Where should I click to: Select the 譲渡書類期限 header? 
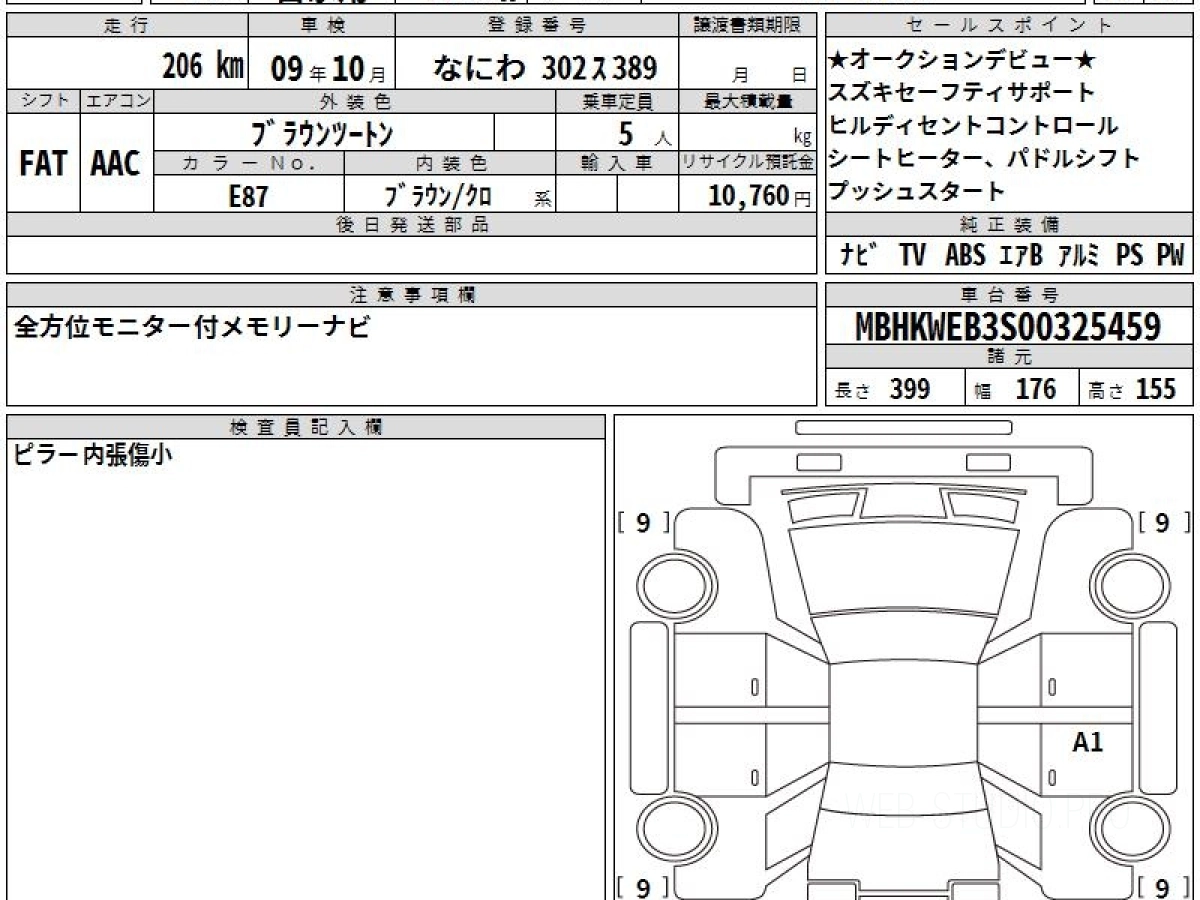(749, 26)
